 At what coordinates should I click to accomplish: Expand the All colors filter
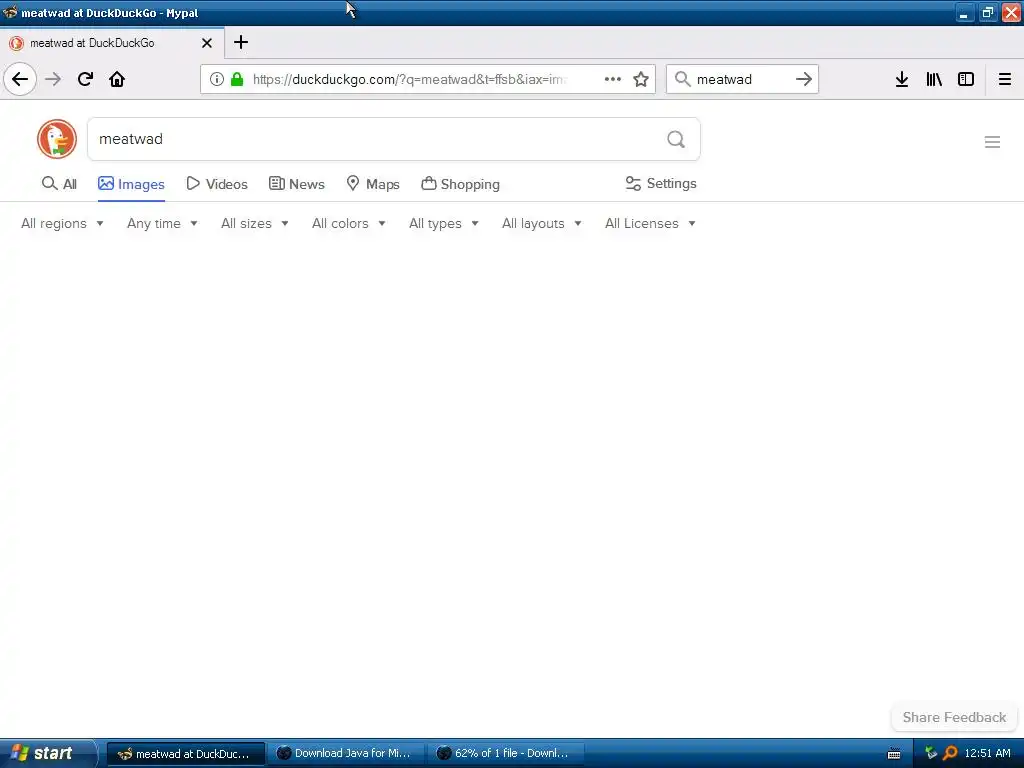pos(349,223)
